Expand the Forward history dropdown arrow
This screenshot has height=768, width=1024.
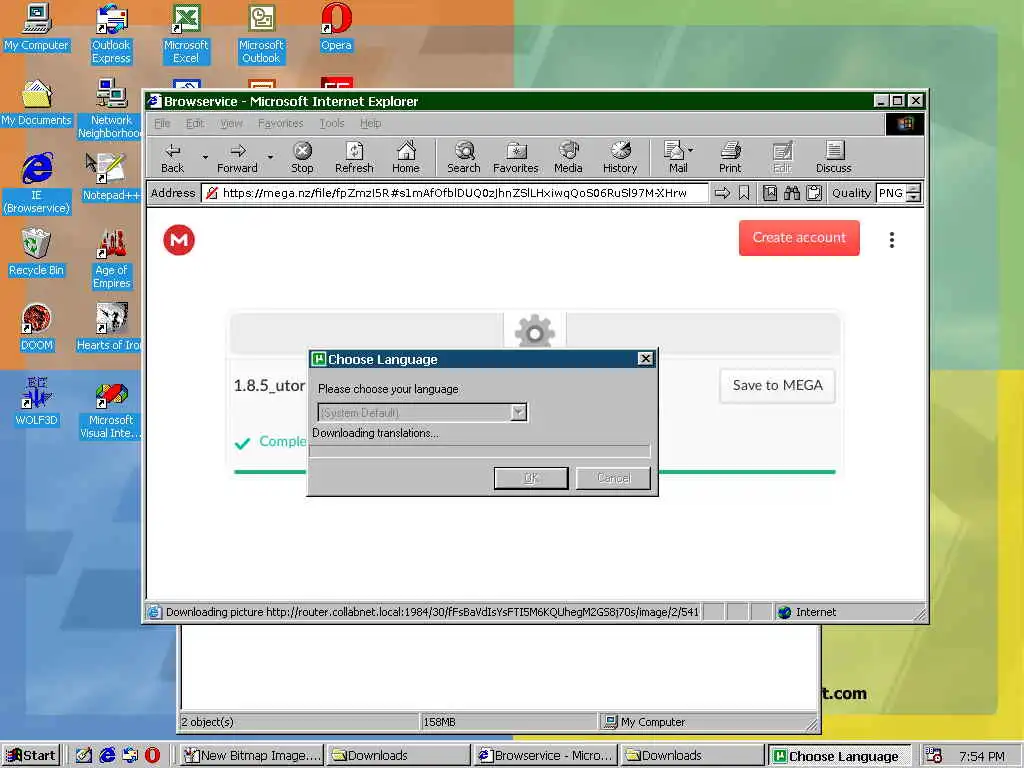pos(270,157)
